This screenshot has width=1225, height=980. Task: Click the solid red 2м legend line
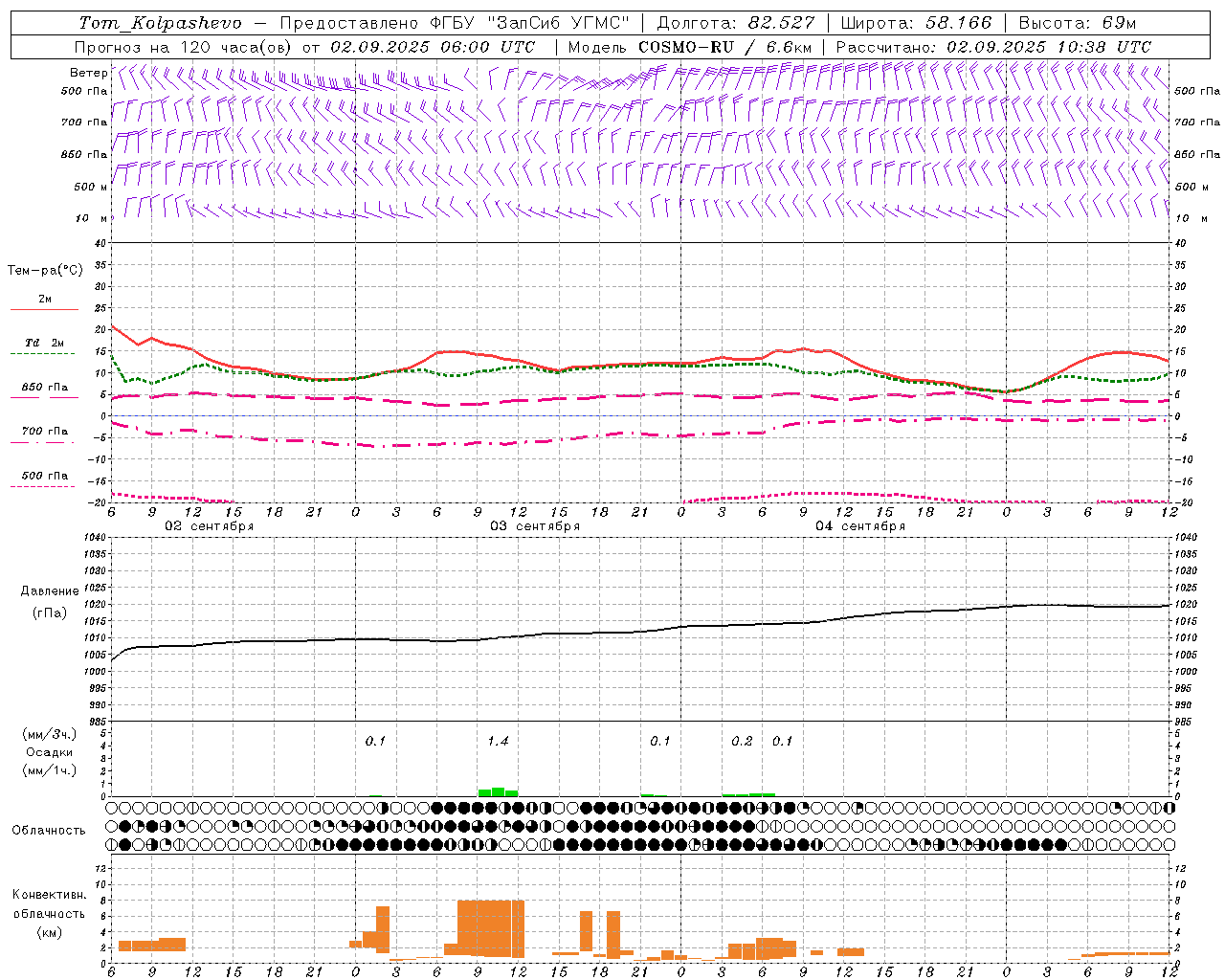coord(44,309)
